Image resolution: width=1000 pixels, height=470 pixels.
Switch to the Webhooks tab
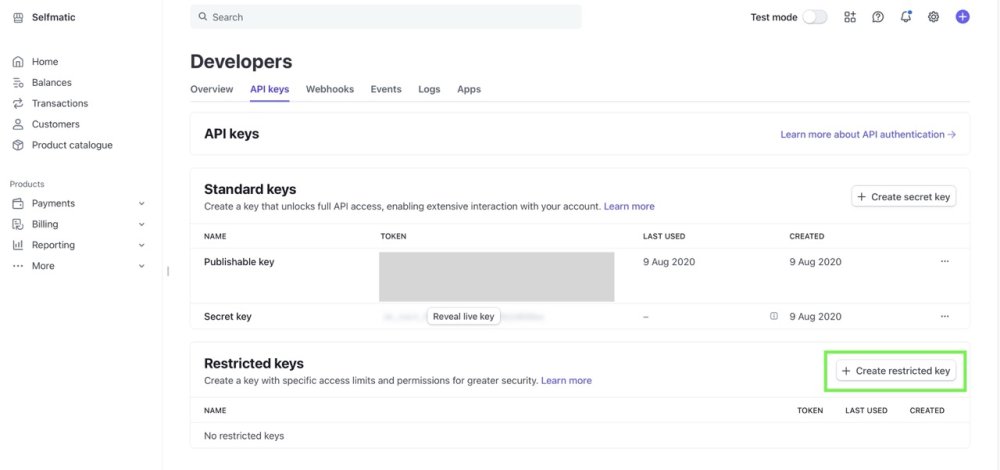click(330, 89)
